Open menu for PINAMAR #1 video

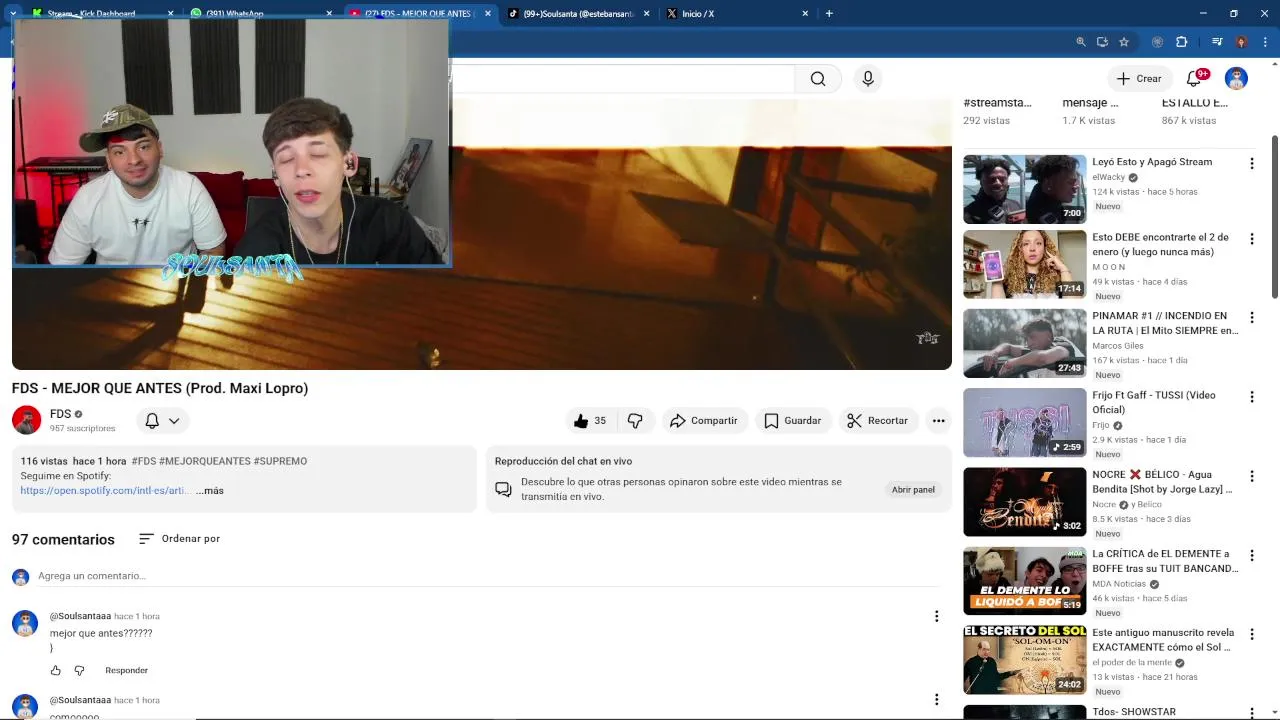tap(1251, 317)
